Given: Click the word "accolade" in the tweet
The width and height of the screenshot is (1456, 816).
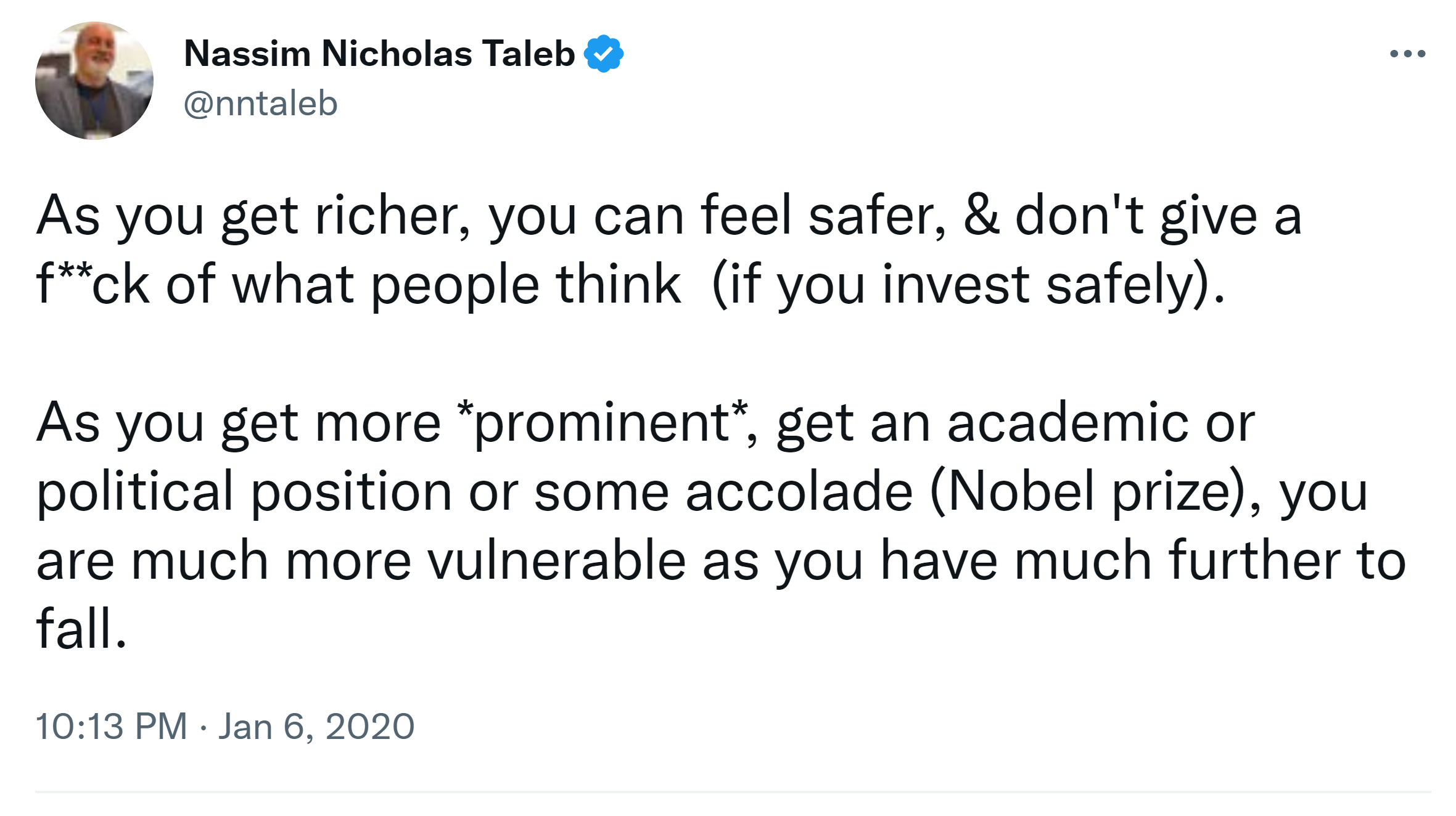Looking at the screenshot, I should coord(799,492).
